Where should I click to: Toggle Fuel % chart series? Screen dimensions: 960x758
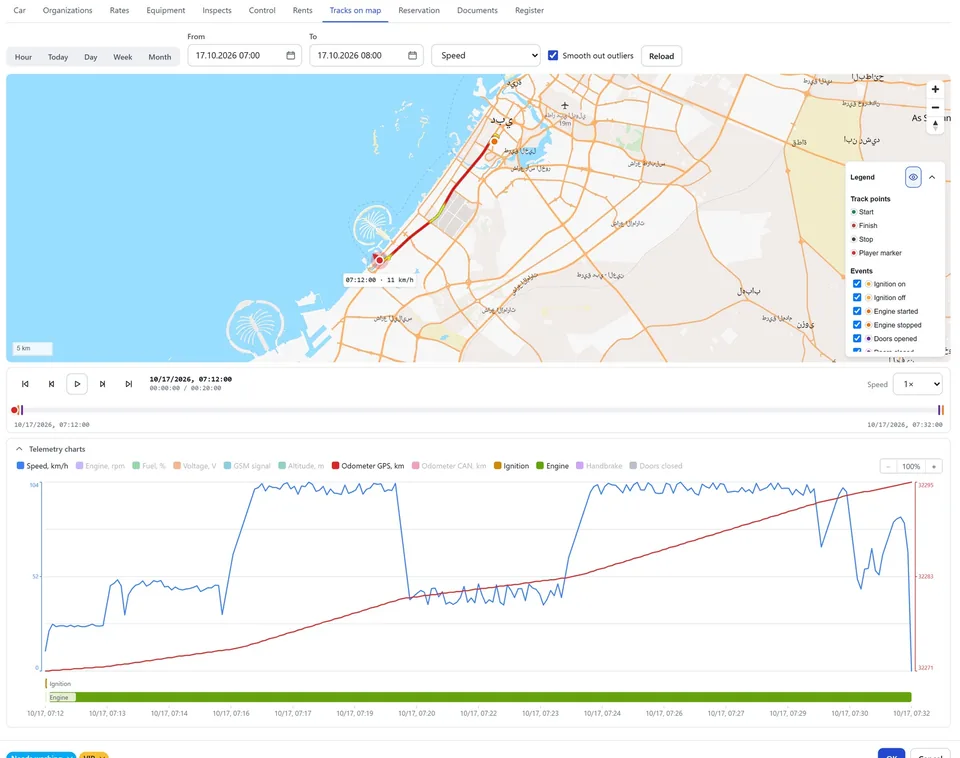click(x=149, y=466)
